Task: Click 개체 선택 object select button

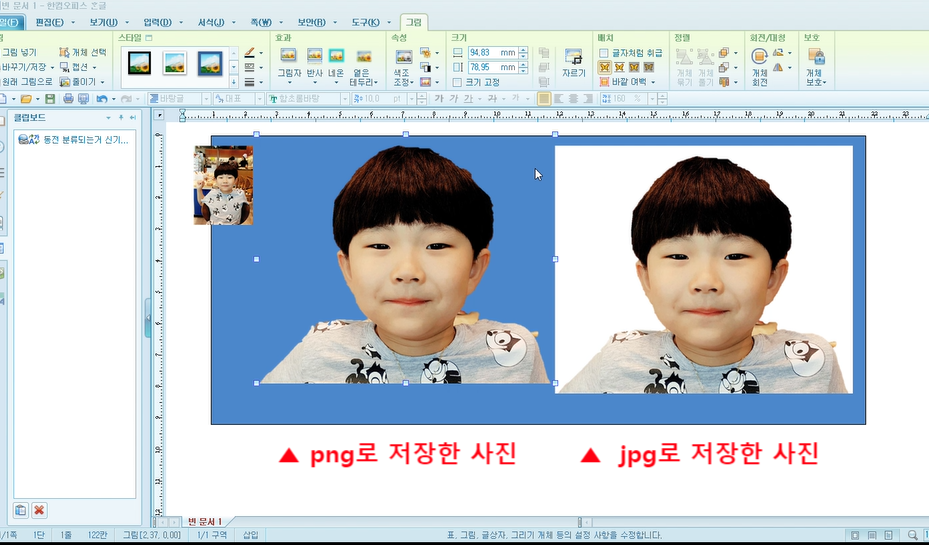Action: click(x=82, y=53)
